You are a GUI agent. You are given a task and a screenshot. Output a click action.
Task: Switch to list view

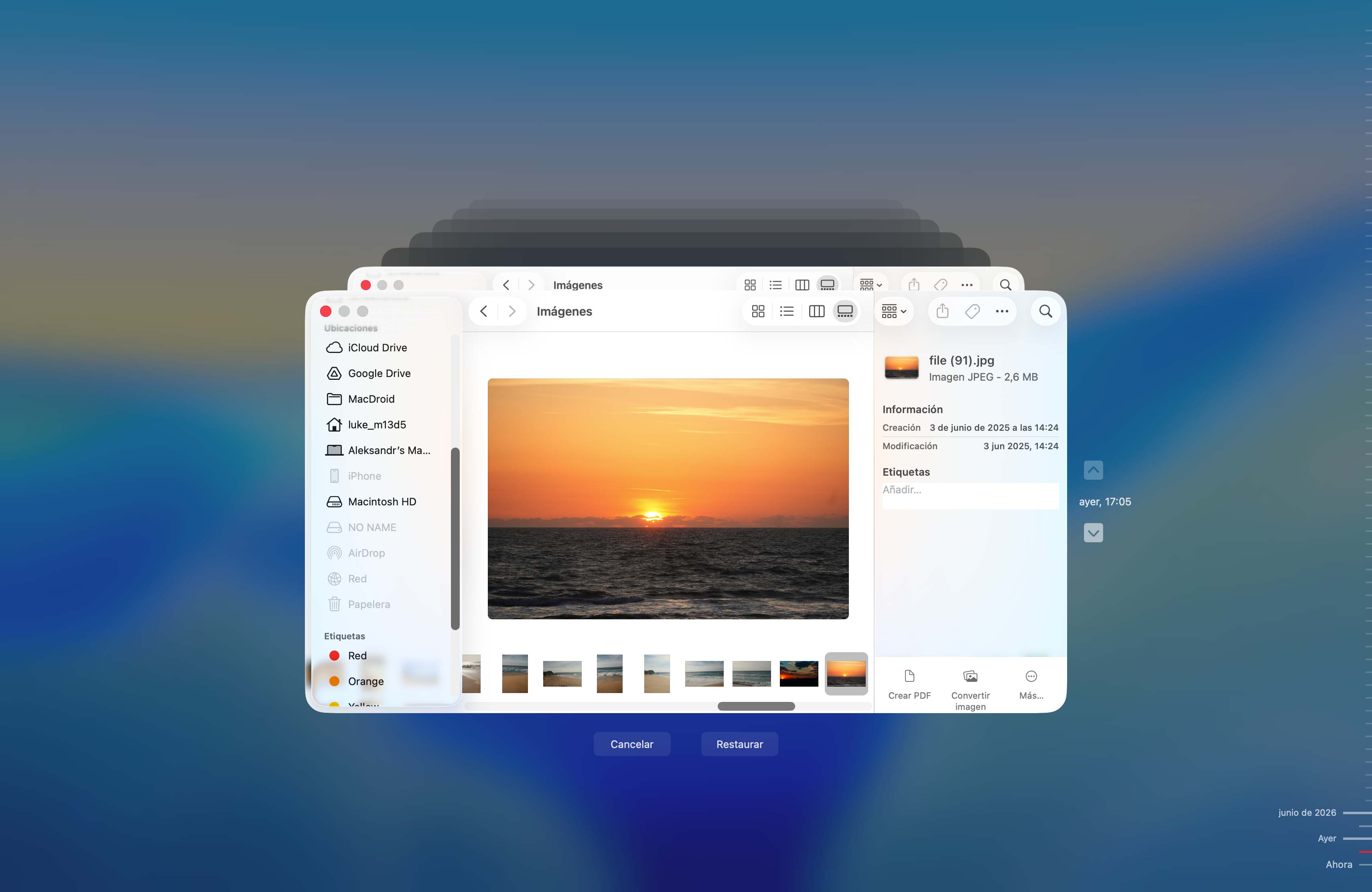pos(786,311)
